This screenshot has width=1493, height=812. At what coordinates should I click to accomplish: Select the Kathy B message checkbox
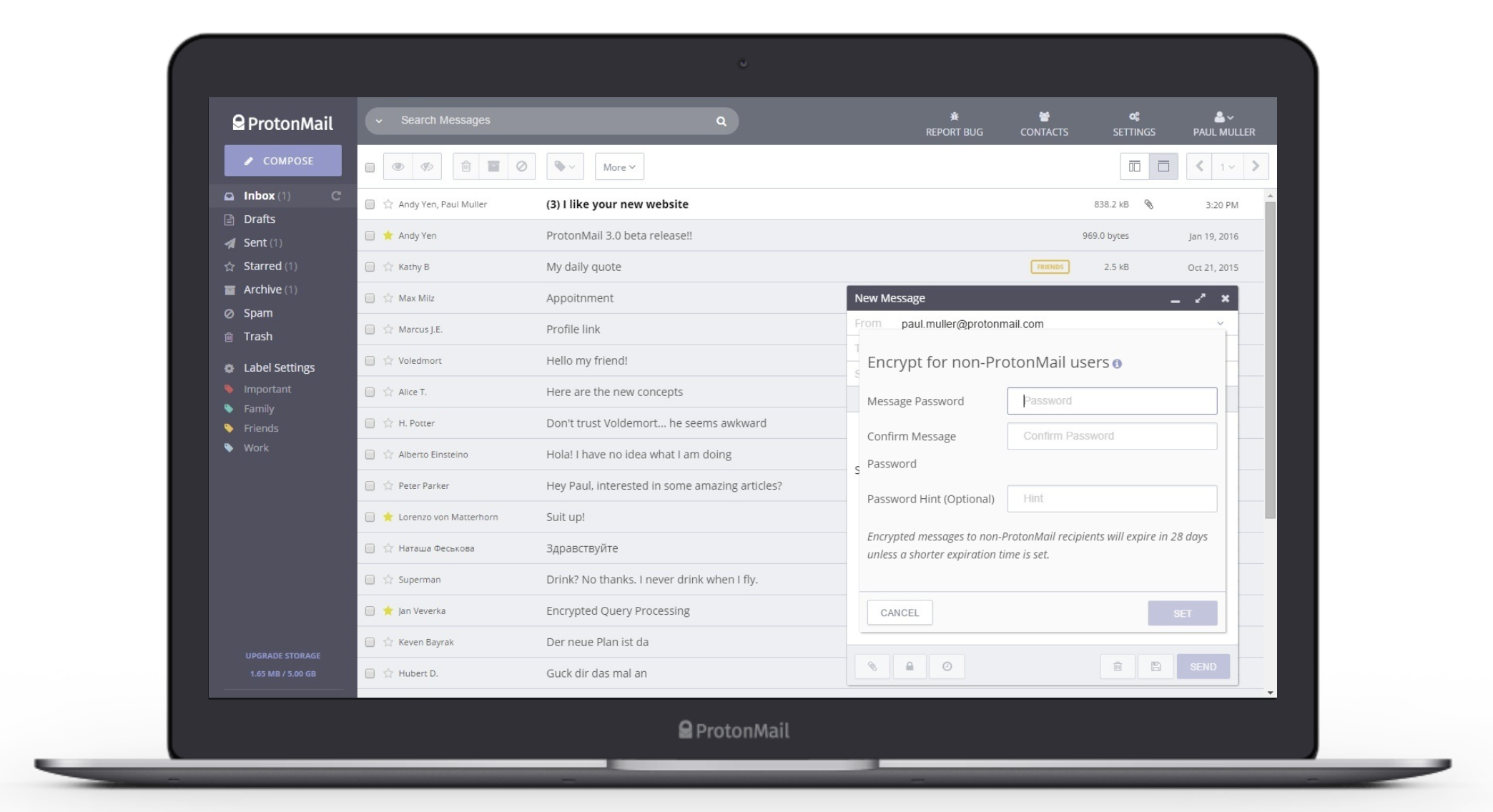coord(370,267)
